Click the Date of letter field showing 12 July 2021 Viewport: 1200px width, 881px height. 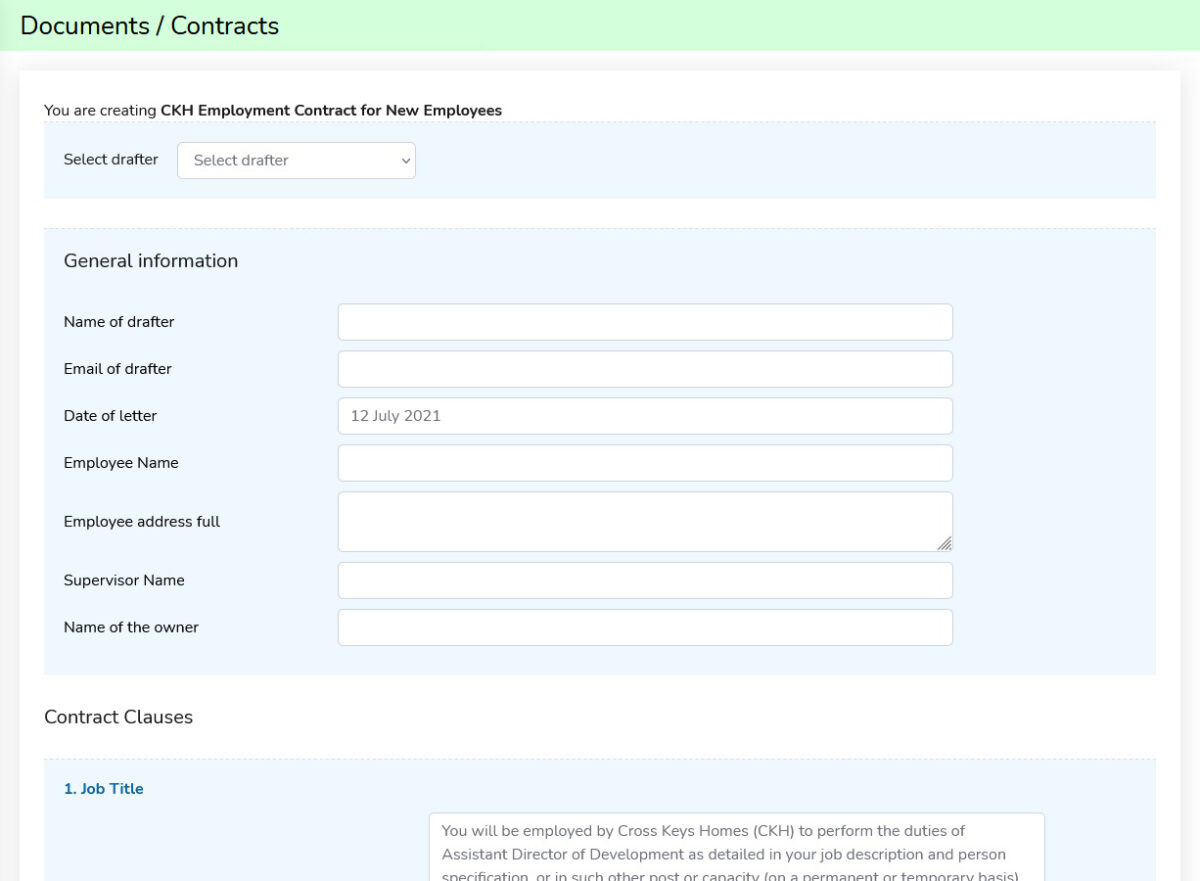click(x=644, y=415)
